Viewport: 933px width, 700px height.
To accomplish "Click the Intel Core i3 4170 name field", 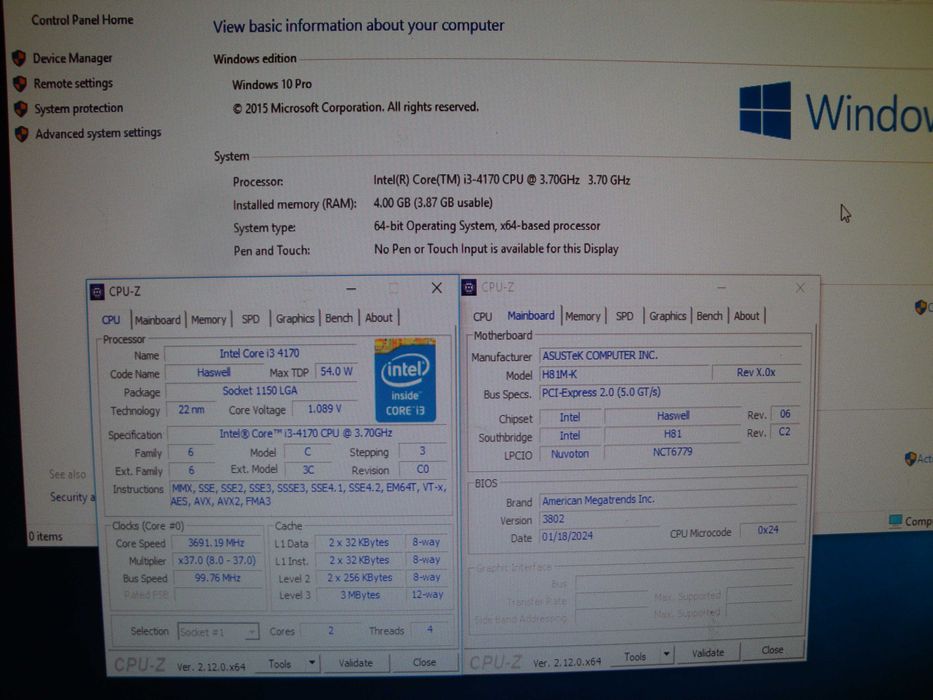I will [259, 354].
